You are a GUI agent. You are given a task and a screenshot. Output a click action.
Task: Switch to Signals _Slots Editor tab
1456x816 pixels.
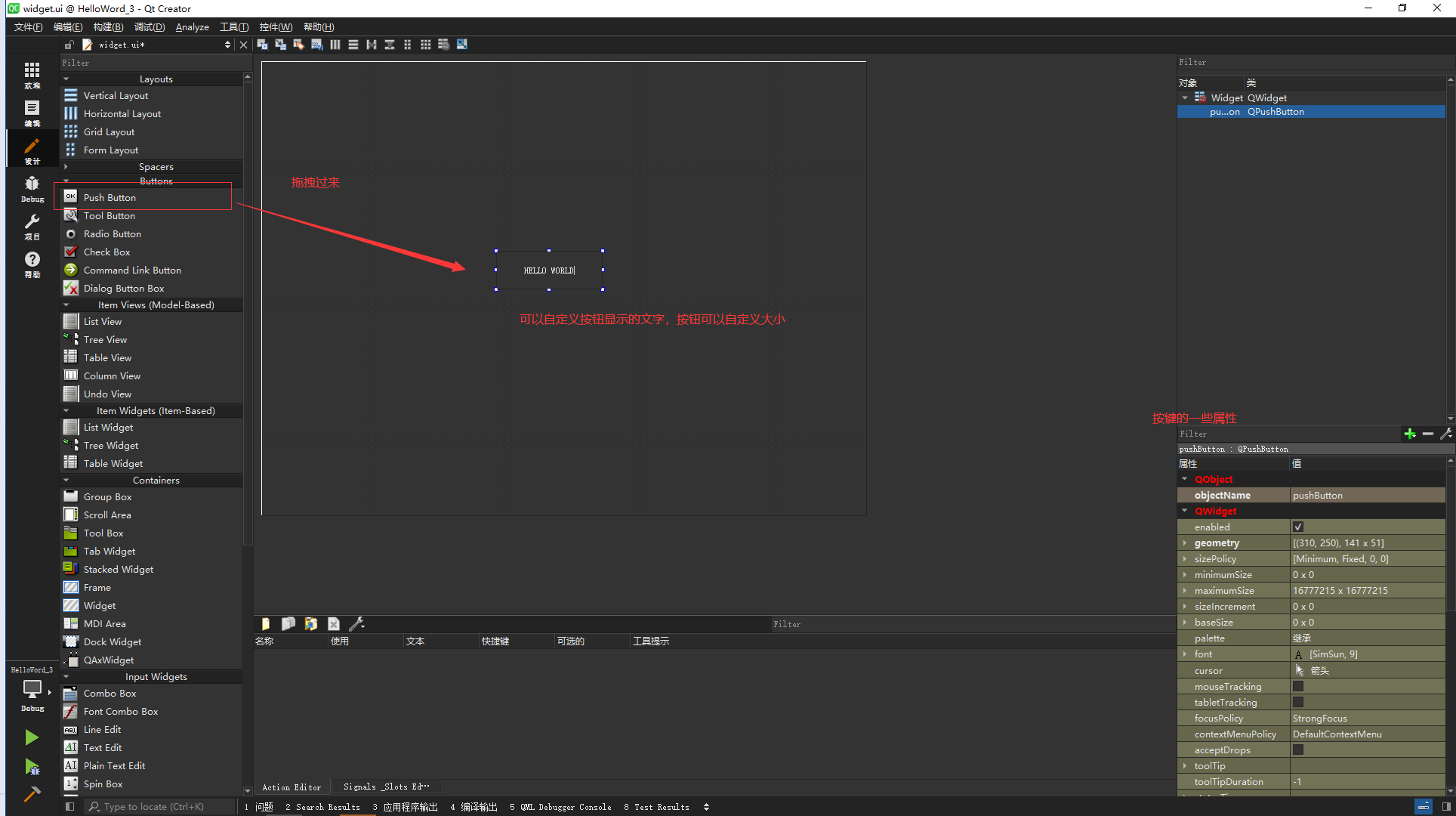(386, 787)
